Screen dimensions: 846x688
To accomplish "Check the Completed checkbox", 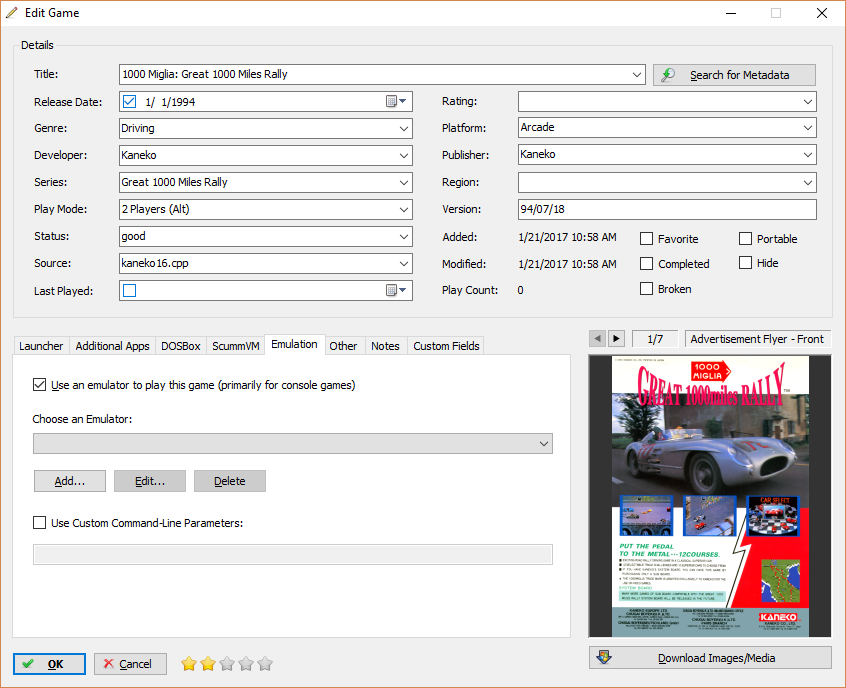I will click(x=646, y=263).
